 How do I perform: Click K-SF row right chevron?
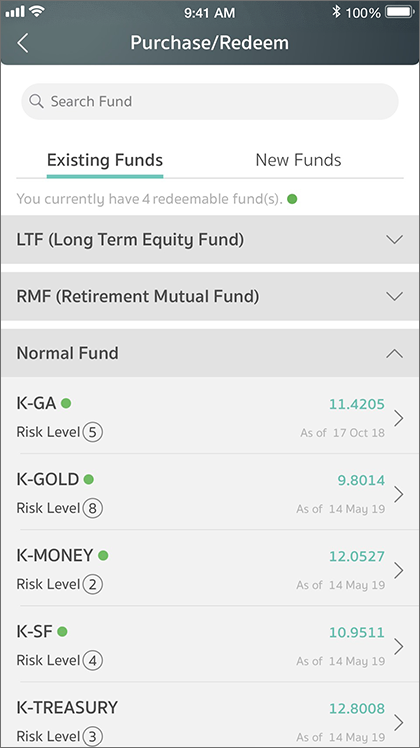click(x=399, y=646)
